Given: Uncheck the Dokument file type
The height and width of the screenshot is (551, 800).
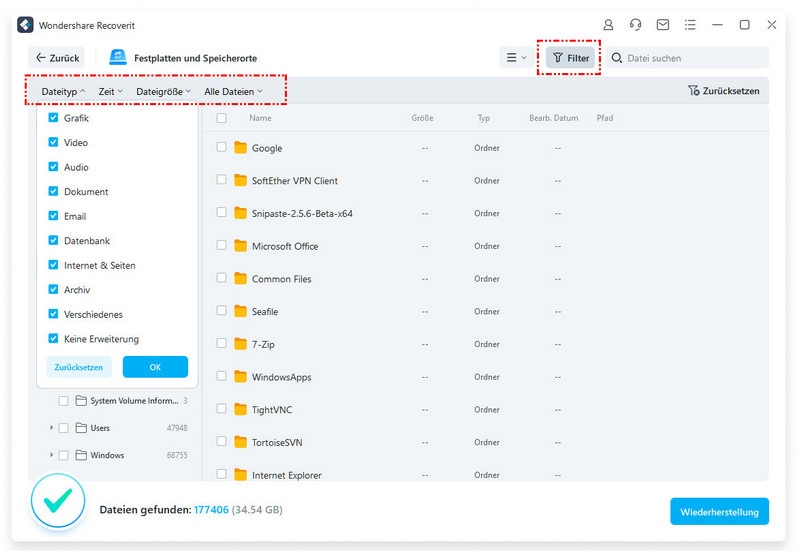Looking at the screenshot, I should 53,191.
